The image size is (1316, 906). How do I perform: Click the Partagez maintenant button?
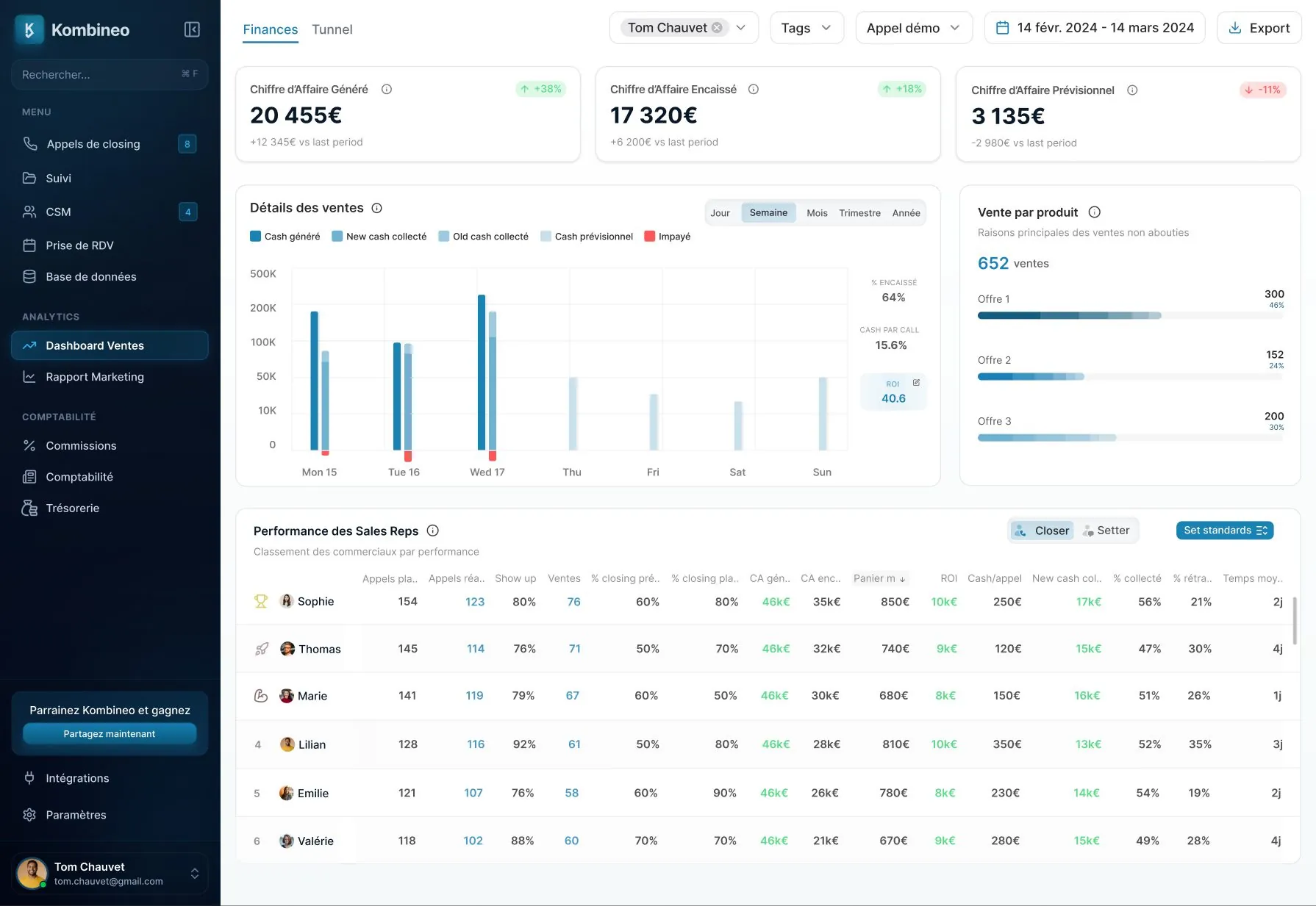click(x=110, y=734)
